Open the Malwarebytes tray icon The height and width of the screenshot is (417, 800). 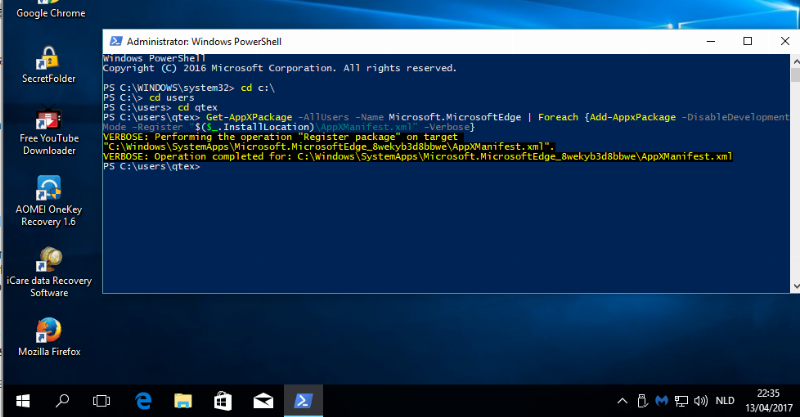point(660,401)
